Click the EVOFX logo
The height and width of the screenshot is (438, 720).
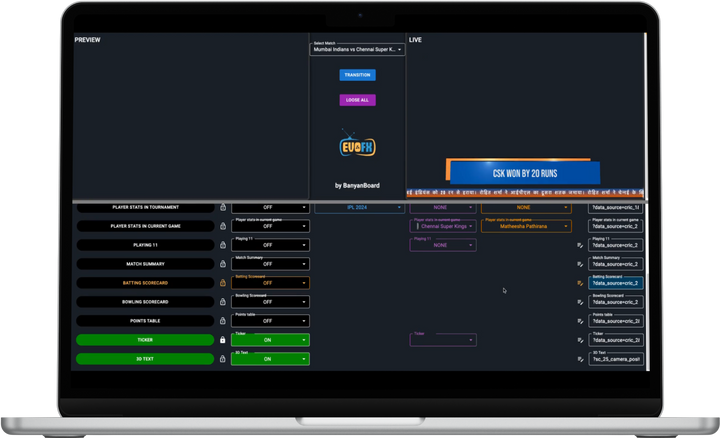click(x=357, y=144)
